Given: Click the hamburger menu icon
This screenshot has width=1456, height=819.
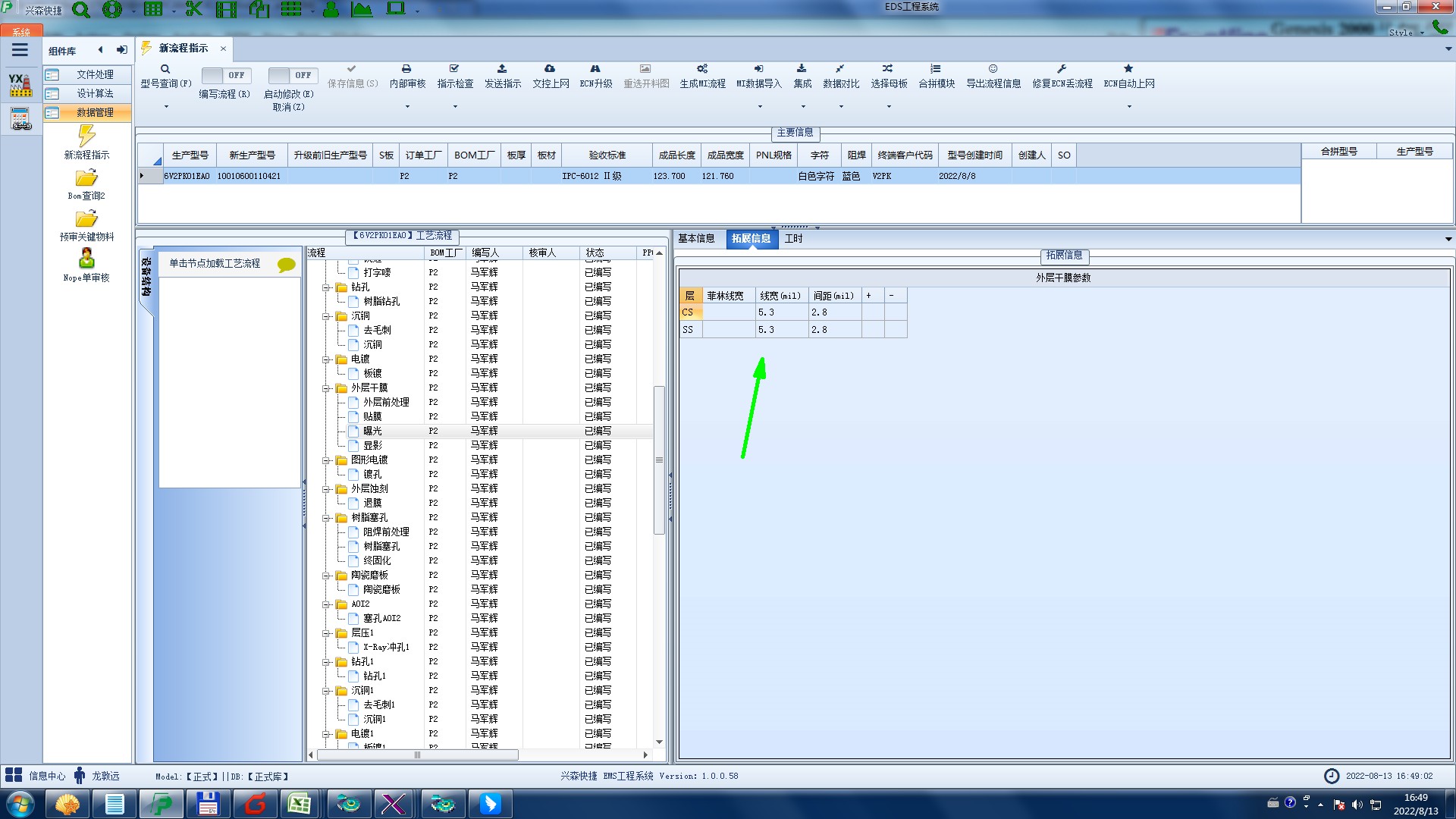Looking at the screenshot, I should [x=20, y=50].
